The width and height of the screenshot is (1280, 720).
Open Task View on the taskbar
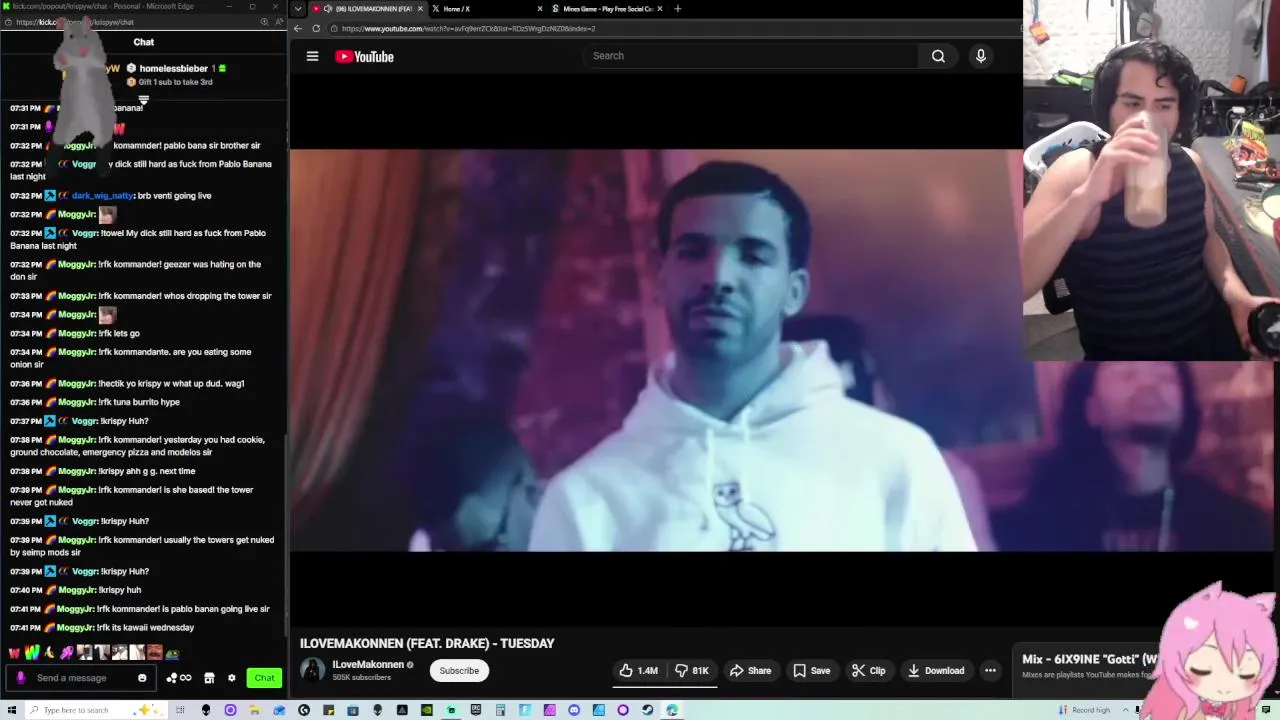tap(179, 710)
